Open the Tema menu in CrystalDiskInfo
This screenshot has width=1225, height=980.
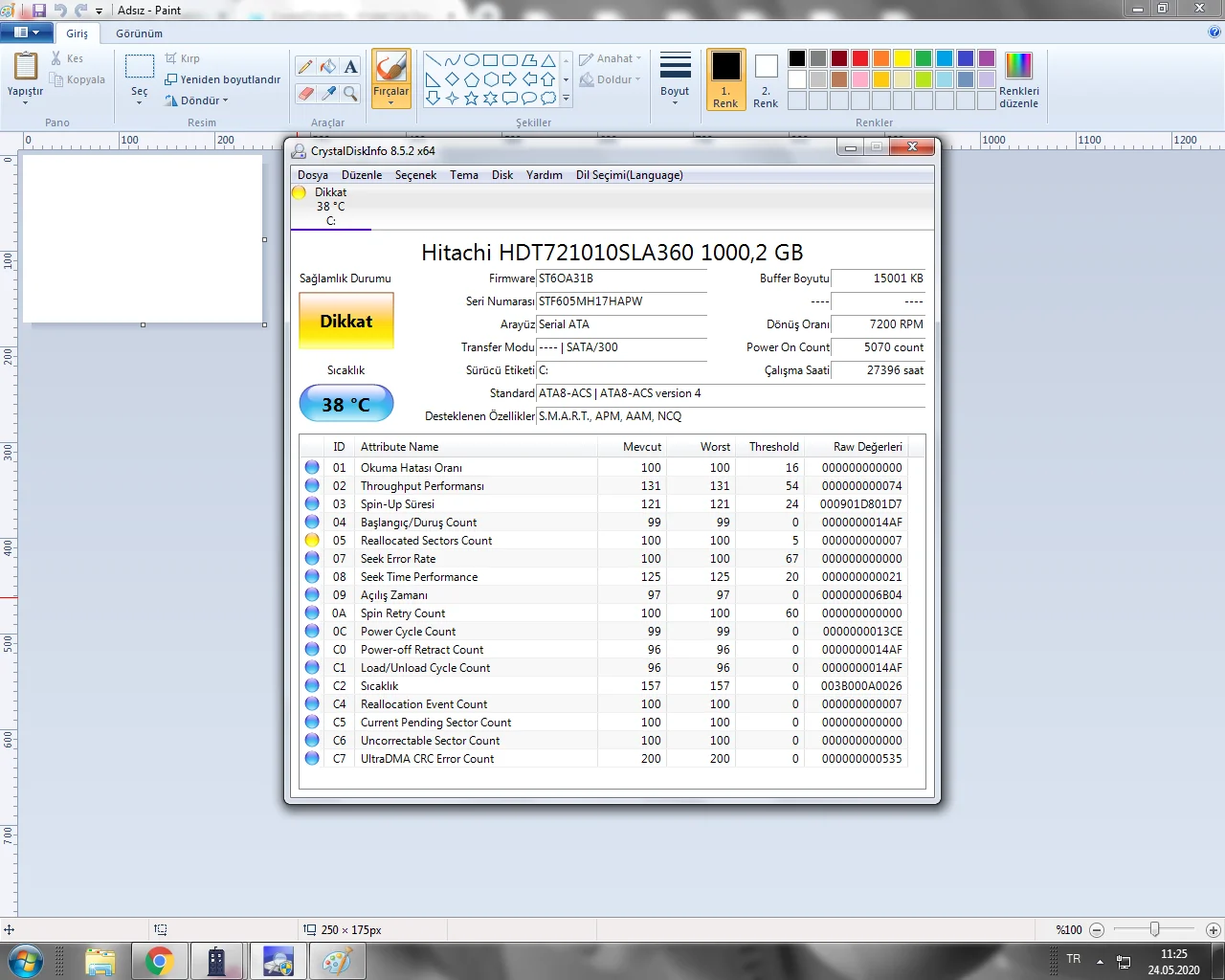(464, 175)
